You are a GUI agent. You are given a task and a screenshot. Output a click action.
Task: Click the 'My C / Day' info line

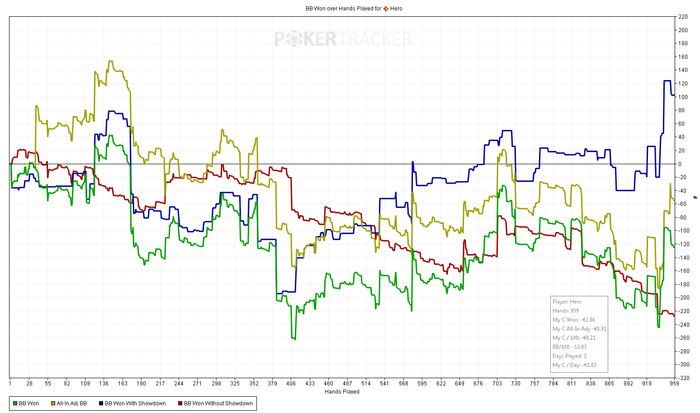574,365
